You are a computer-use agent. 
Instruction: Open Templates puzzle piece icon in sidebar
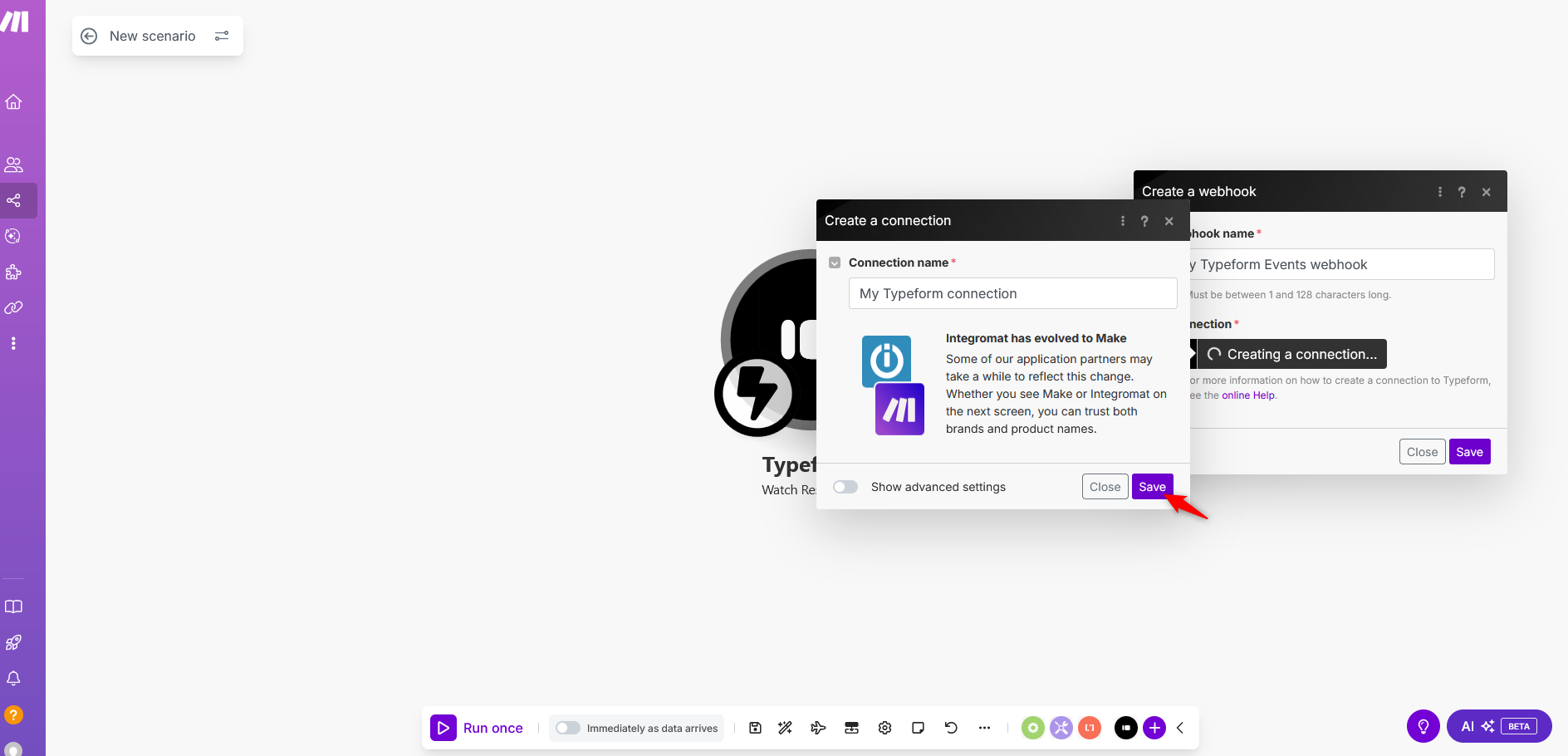tap(14, 272)
